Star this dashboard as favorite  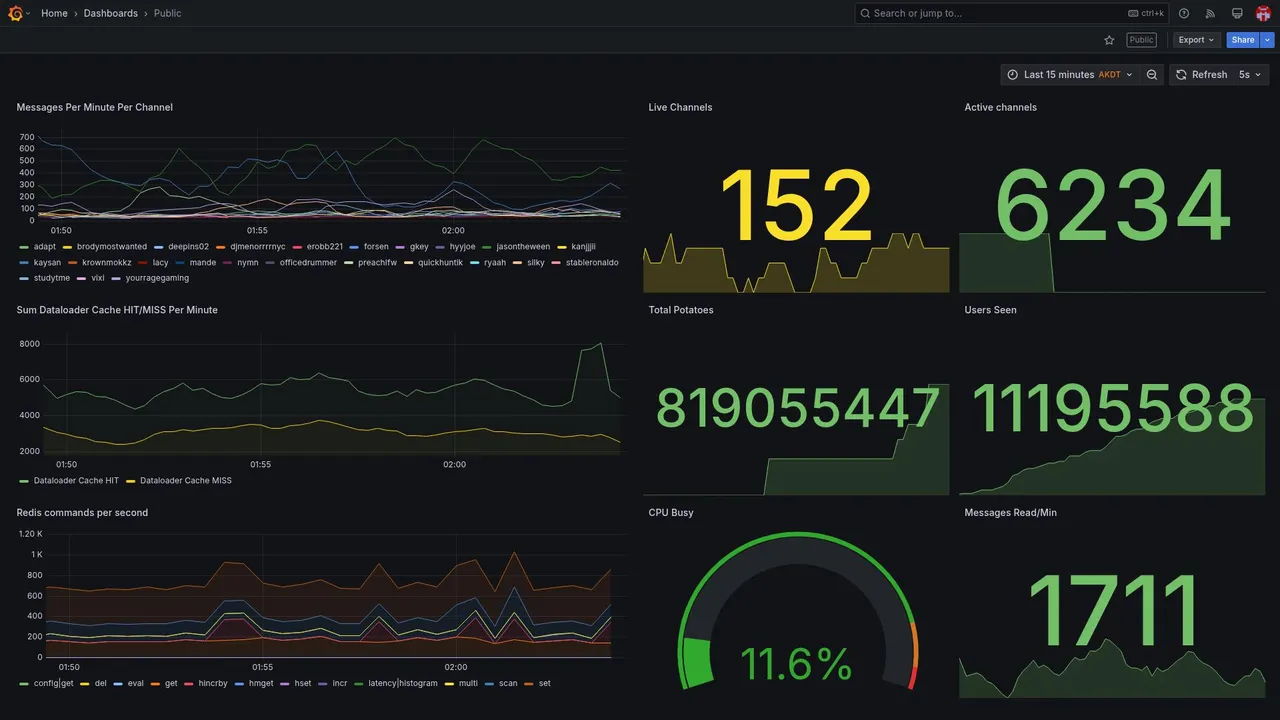1109,40
